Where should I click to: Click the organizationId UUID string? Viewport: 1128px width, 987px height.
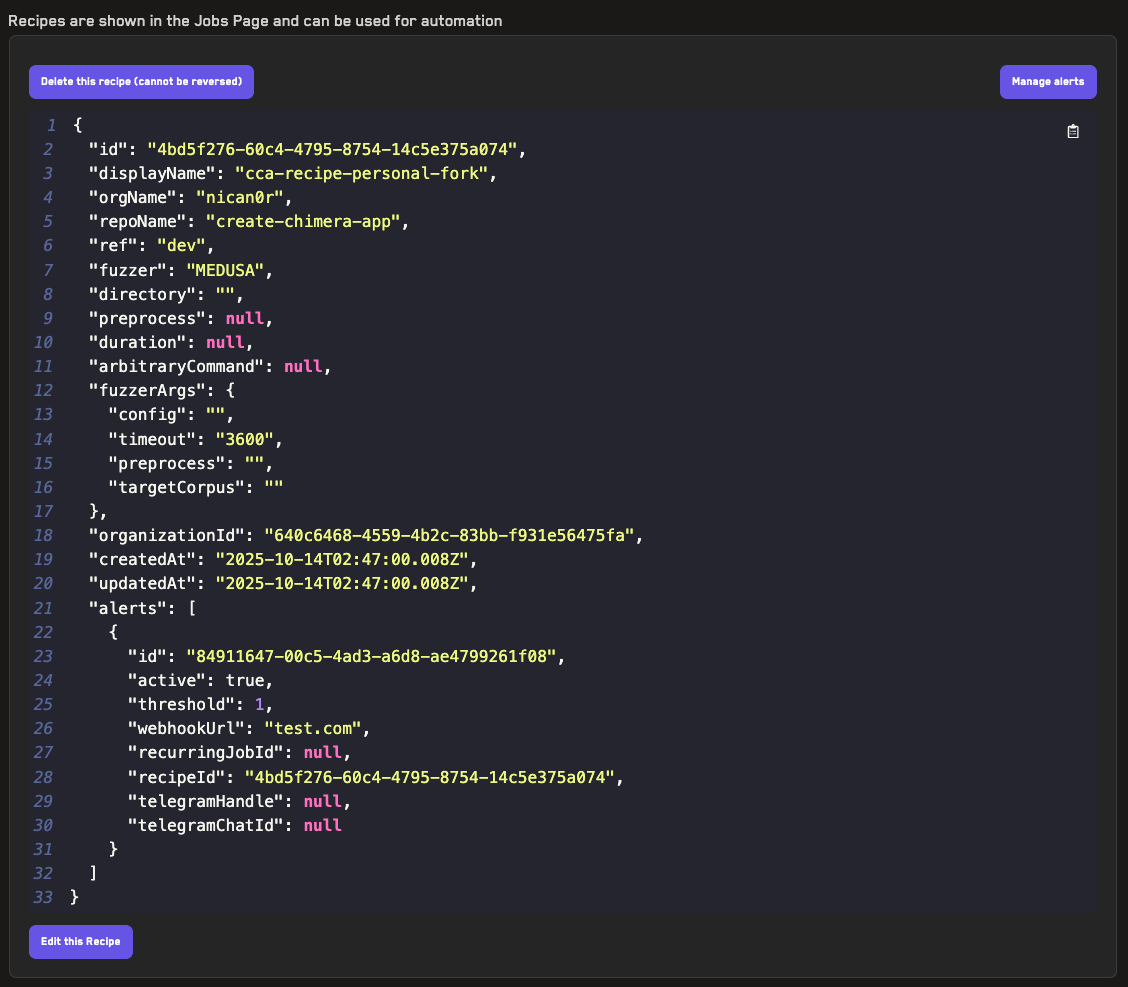pos(449,536)
